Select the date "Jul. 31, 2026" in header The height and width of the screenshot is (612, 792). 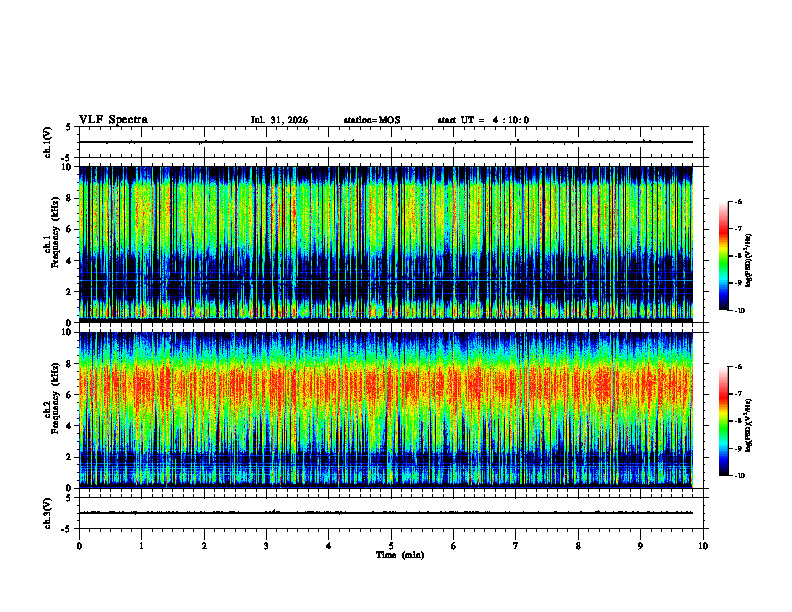[x=279, y=120]
